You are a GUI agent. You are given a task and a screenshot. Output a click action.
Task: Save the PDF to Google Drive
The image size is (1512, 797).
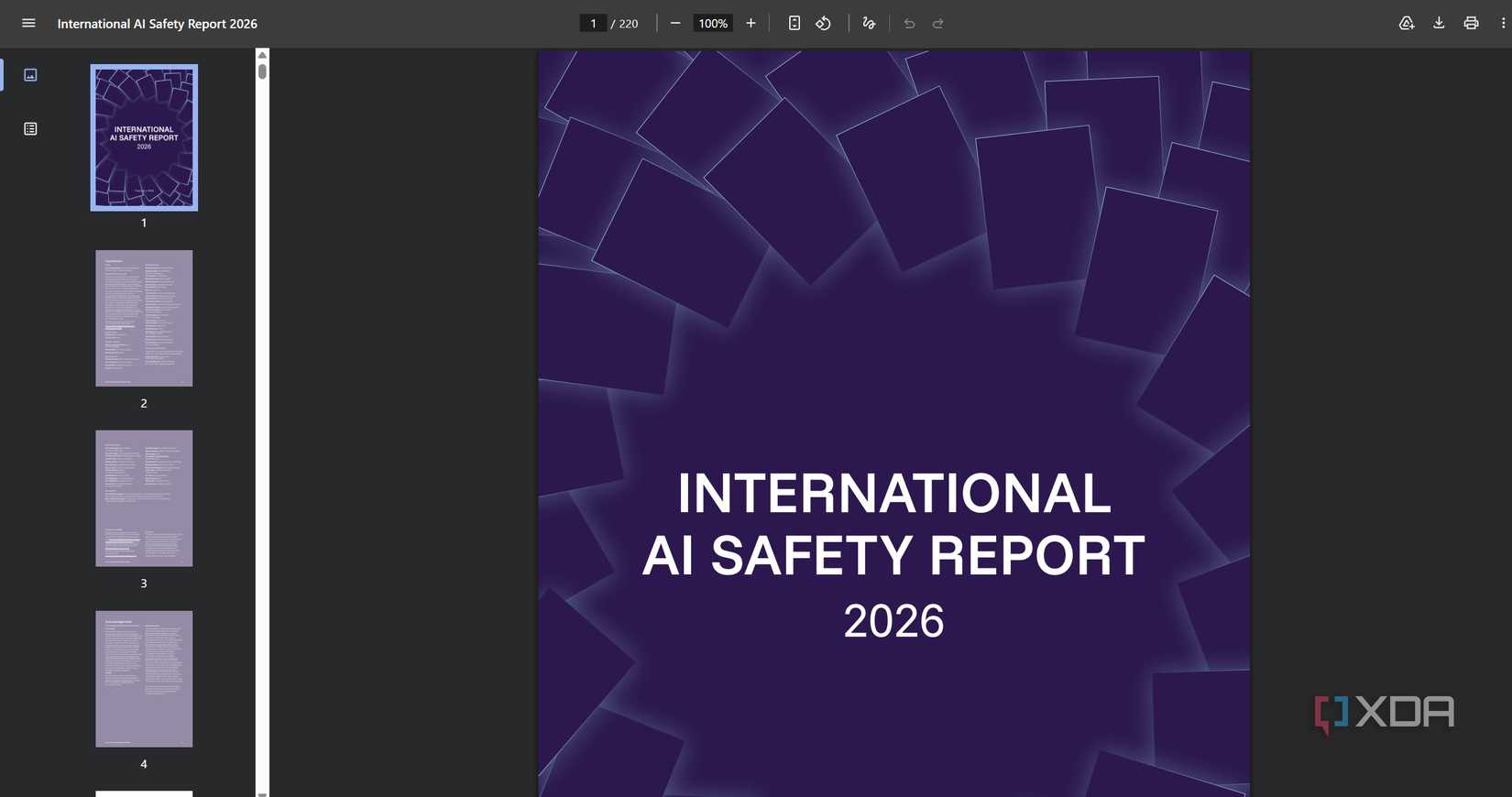[x=1407, y=24]
